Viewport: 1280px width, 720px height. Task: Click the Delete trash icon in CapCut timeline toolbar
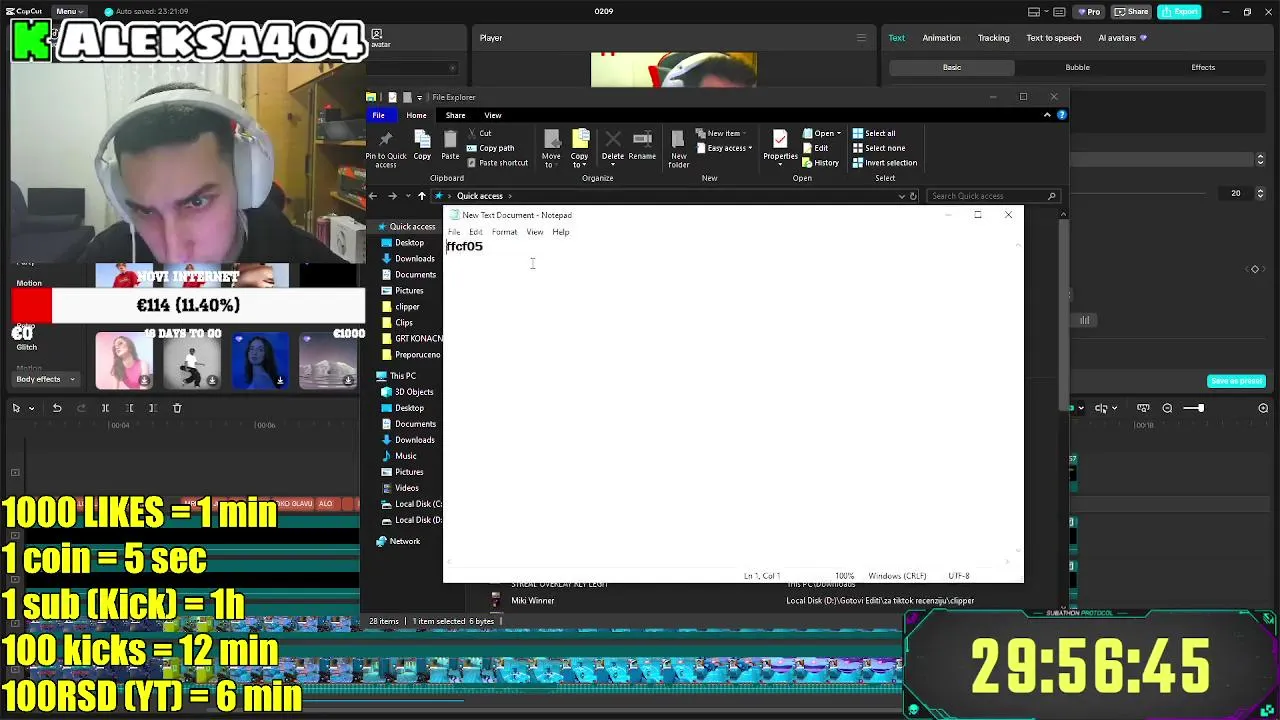177,408
